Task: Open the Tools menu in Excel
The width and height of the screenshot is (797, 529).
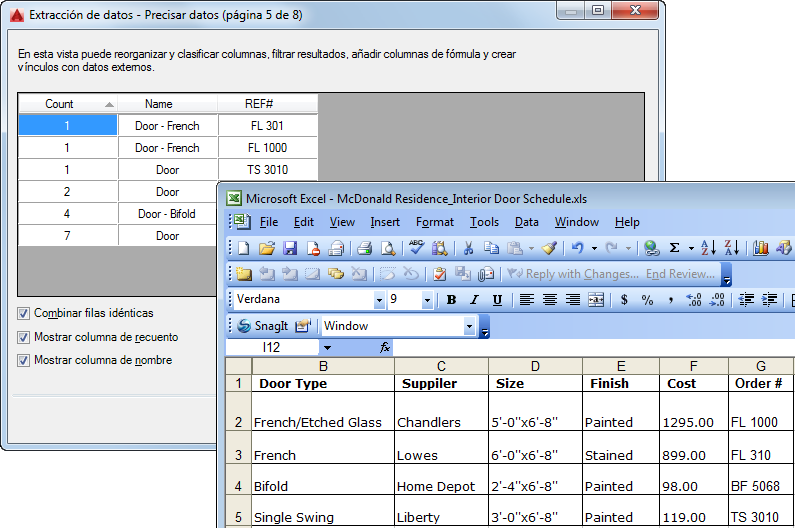Action: pos(484,222)
